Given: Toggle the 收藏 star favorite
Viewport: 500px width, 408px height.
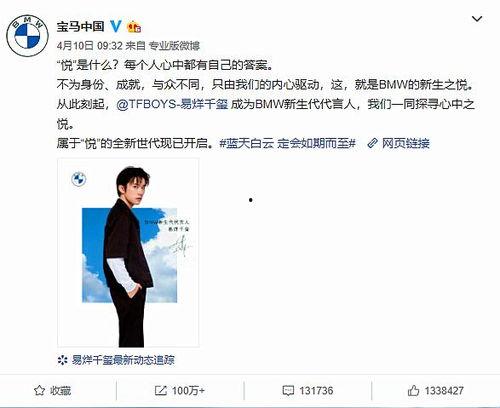Looking at the screenshot, I should [39, 390].
